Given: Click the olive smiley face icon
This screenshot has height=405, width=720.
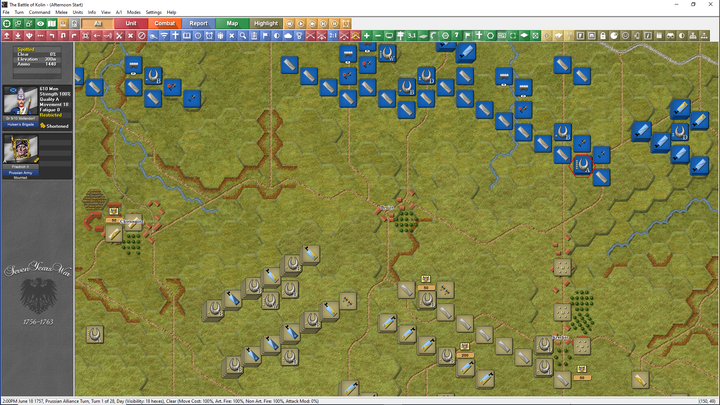Looking at the screenshot, I should pyautogui.click(x=625, y=35).
